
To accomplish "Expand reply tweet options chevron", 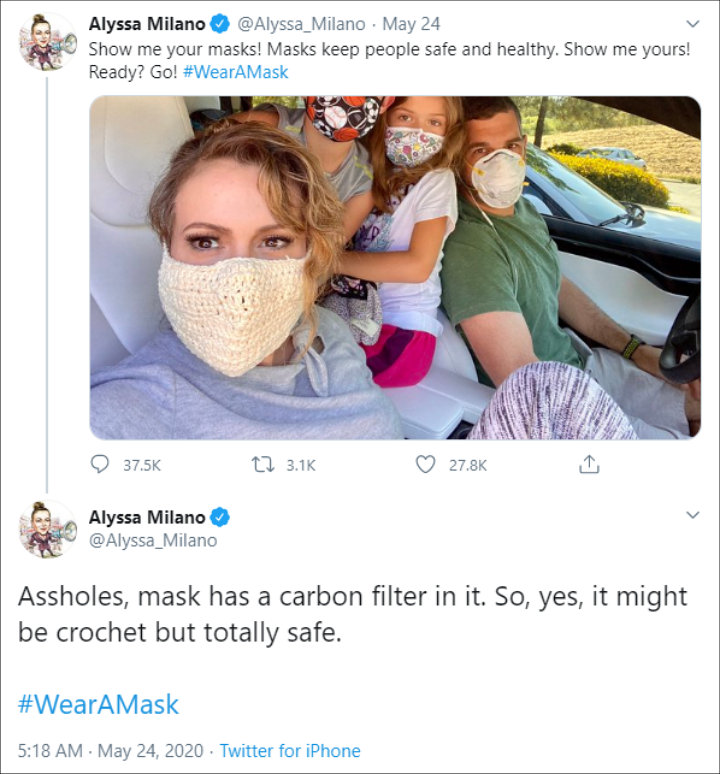I will coord(692,515).
